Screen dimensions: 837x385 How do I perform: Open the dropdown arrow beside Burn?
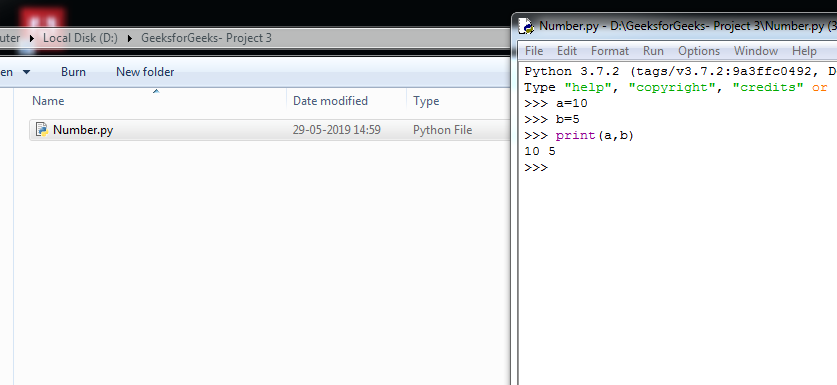point(26,72)
